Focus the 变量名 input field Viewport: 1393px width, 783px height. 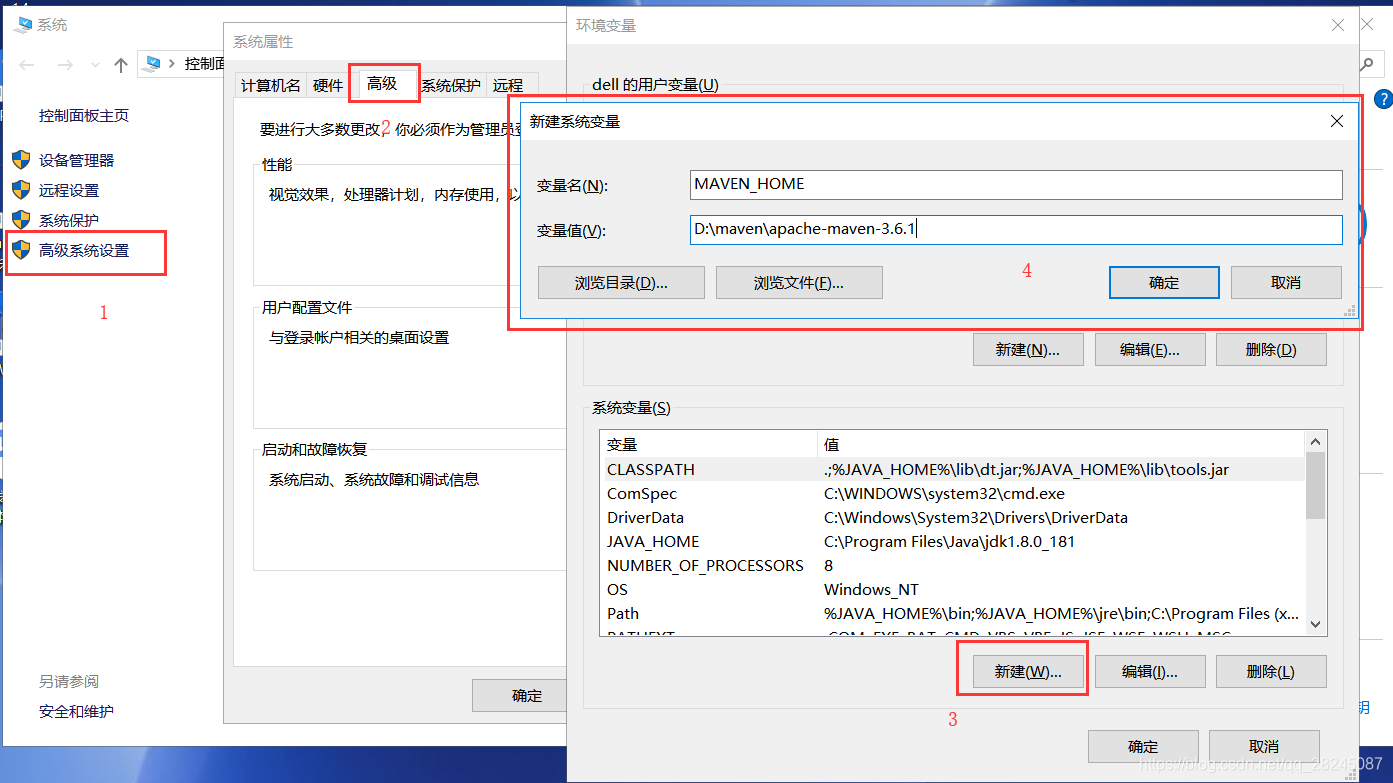coord(1016,184)
